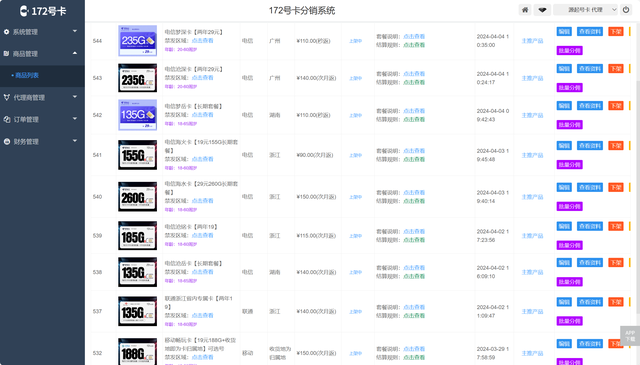Click 查看资料 button for product 537
Image resolution: width=640 pixels, height=365 pixels.
tap(590, 302)
